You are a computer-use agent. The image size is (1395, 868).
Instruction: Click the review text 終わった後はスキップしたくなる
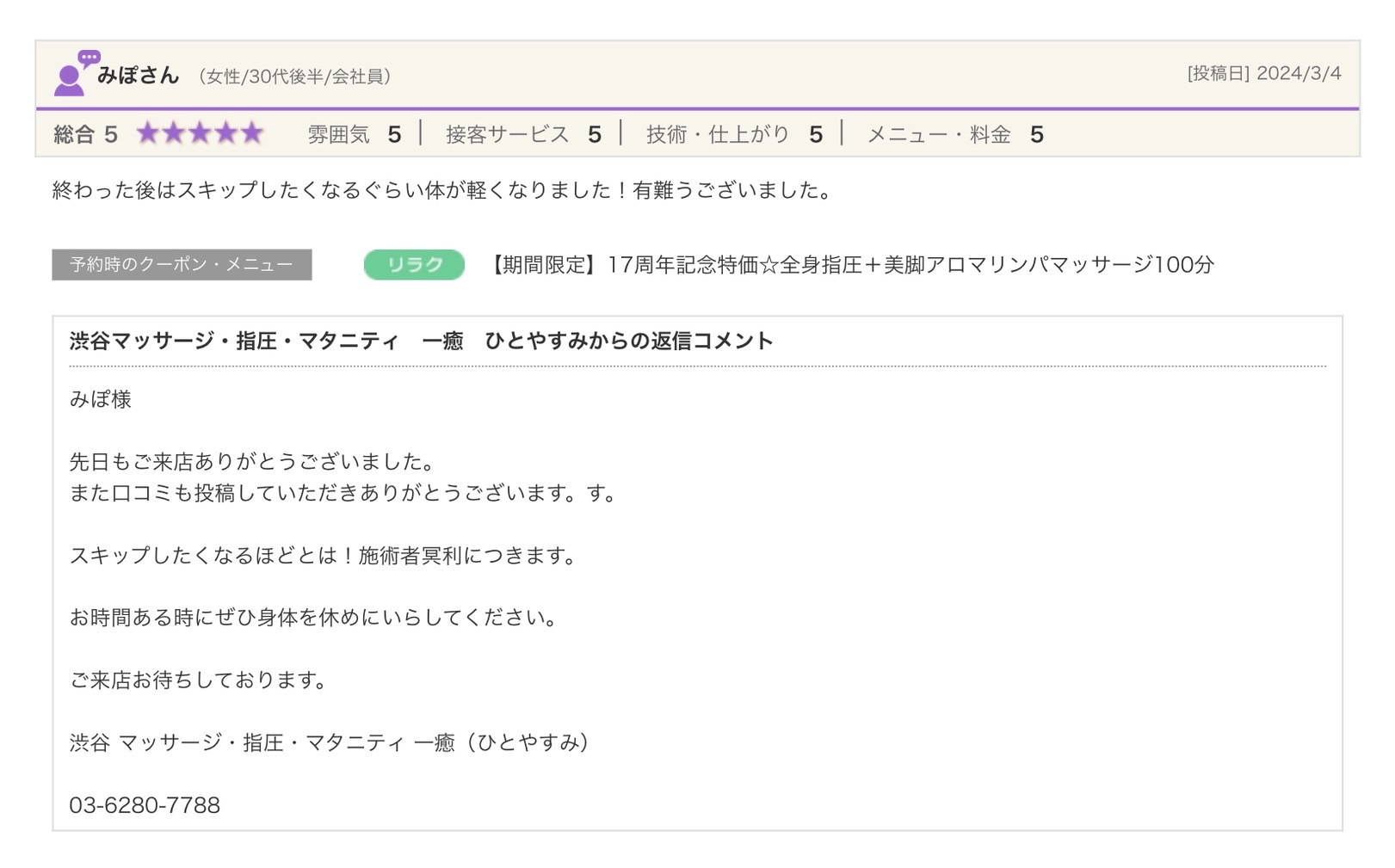tap(442, 190)
